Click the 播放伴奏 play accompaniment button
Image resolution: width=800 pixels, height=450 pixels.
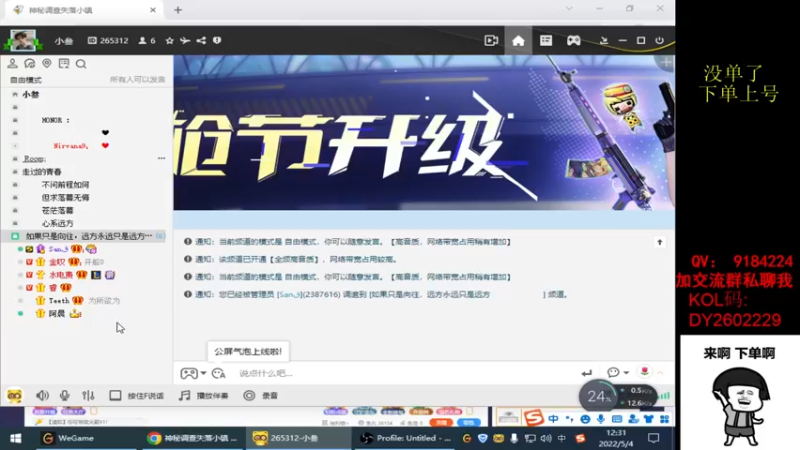pos(204,395)
